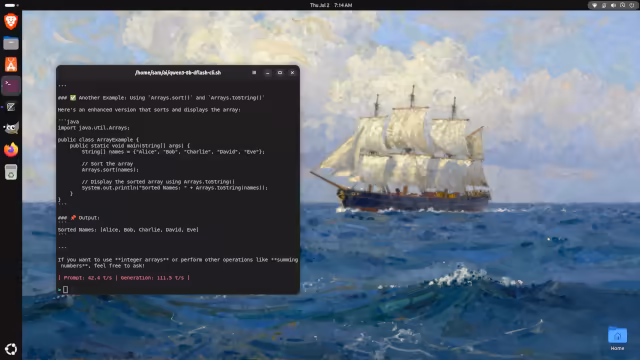Click the tray icon next to power

click(622, 5)
